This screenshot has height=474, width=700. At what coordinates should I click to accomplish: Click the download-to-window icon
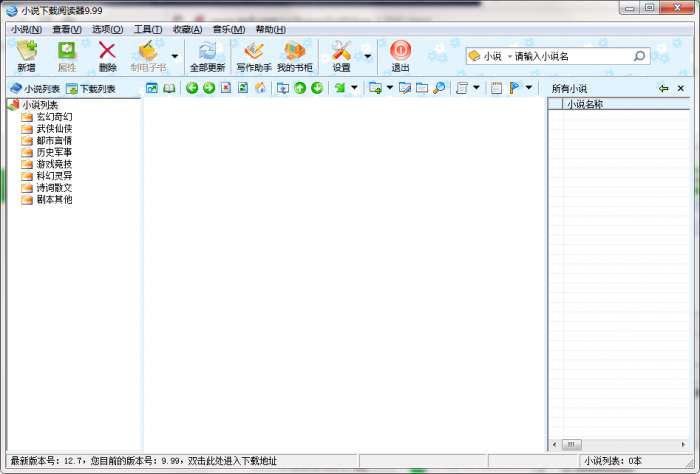283,88
